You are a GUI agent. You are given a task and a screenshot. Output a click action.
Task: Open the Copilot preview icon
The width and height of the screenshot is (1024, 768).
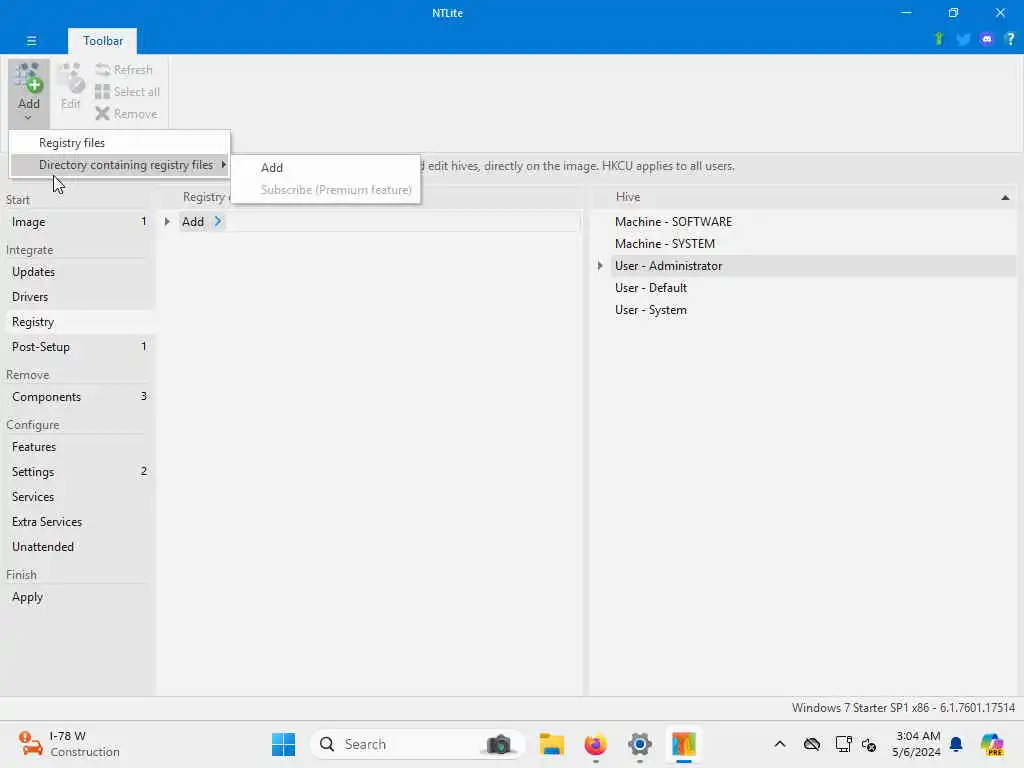click(992, 744)
